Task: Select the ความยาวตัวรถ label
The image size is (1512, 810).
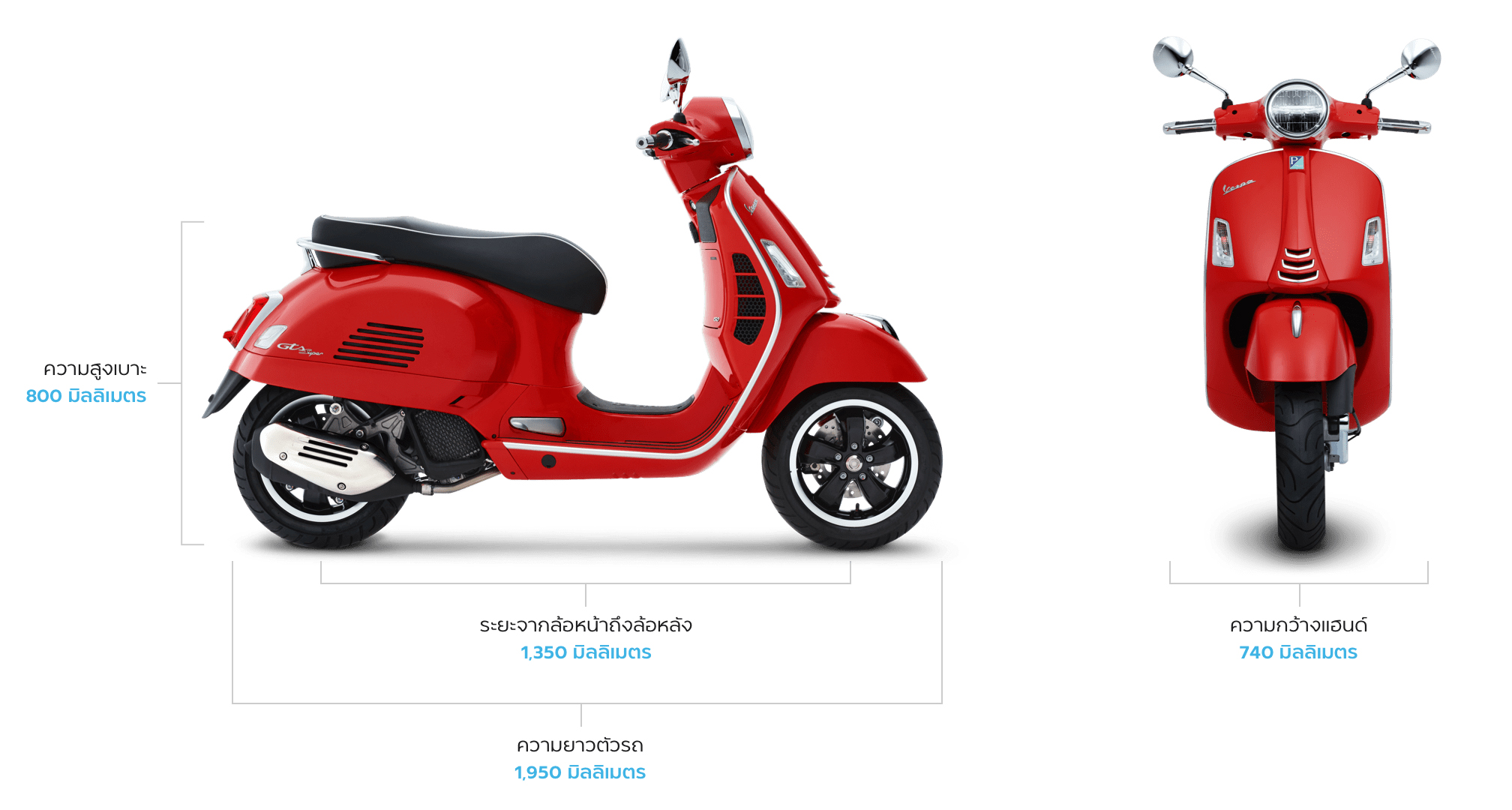Action: click(580, 745)
